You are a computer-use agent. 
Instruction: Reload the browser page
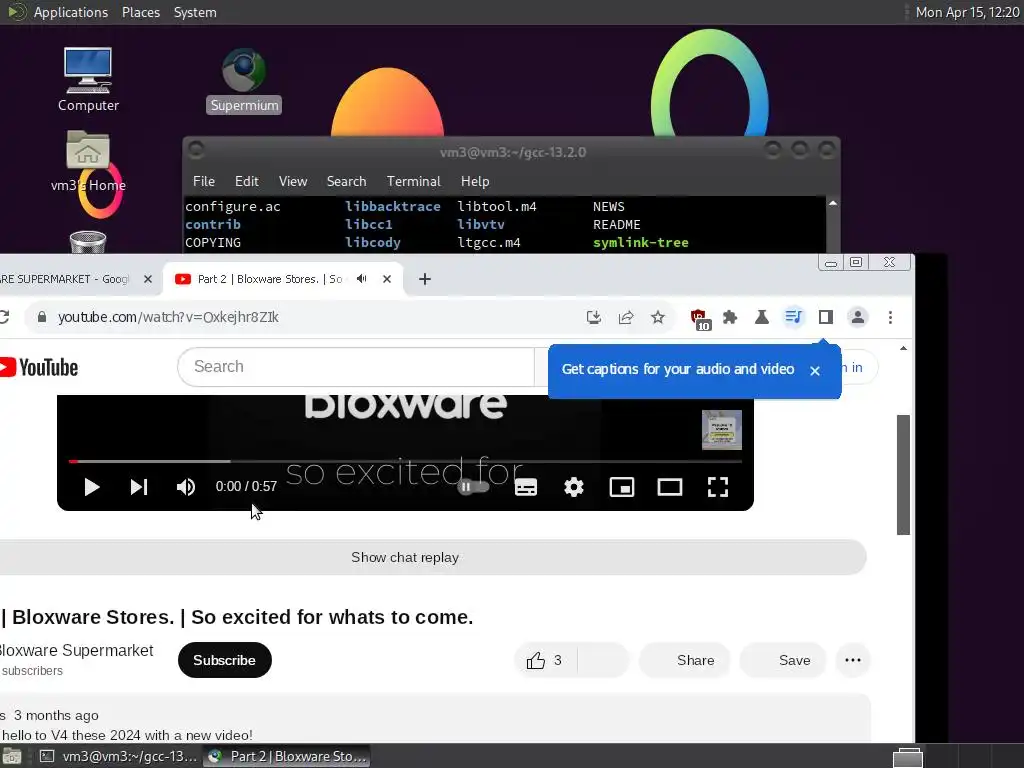click(4, 317)
